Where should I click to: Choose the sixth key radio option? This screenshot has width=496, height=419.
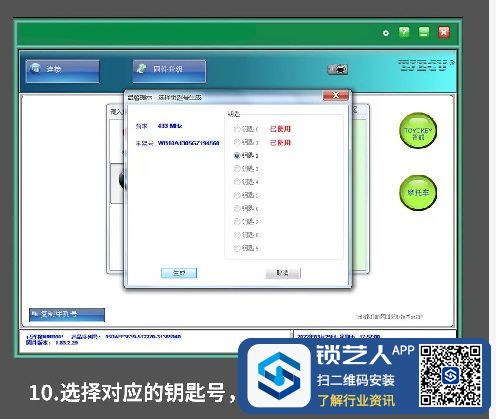pyautogui.click(x=237, y=195)
